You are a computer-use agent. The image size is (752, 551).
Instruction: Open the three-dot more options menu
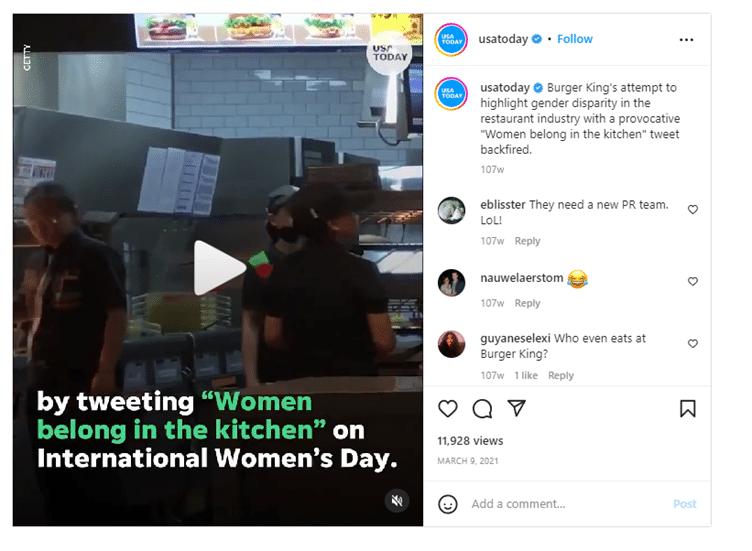pyautogui.click(x=686, y=39)
